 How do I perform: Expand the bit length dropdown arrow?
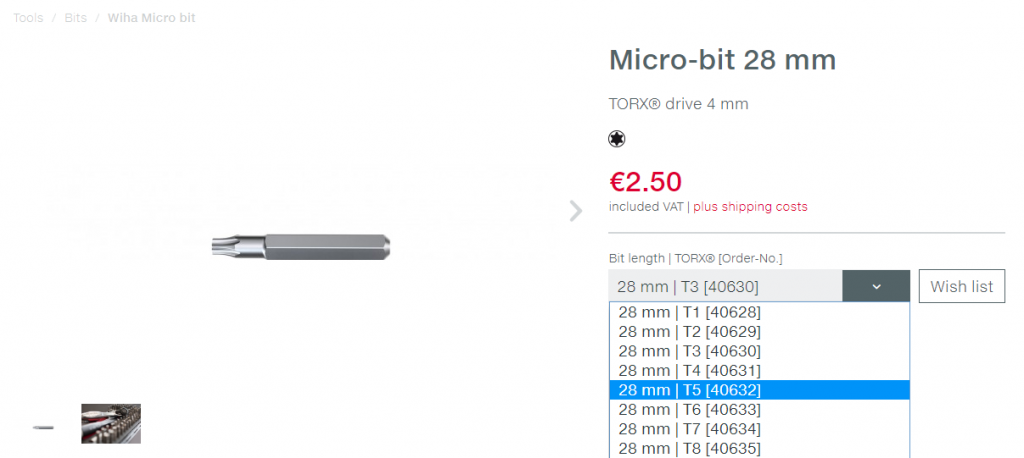pyautogui.click(x=876, y=286)
